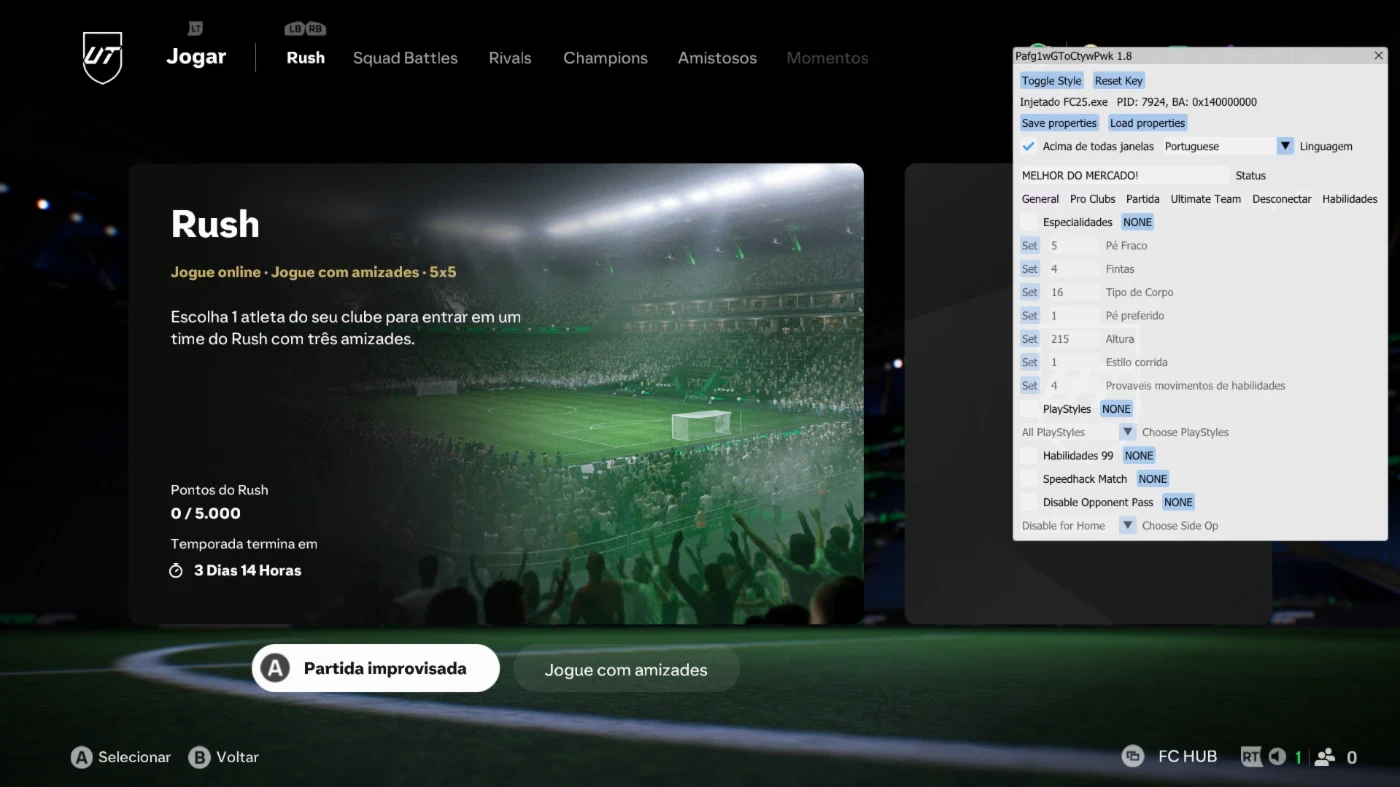Viewport: 1400px width, 787px height.
Task: Click the A button icon on Partida improvisada
Action: [276, 668]
